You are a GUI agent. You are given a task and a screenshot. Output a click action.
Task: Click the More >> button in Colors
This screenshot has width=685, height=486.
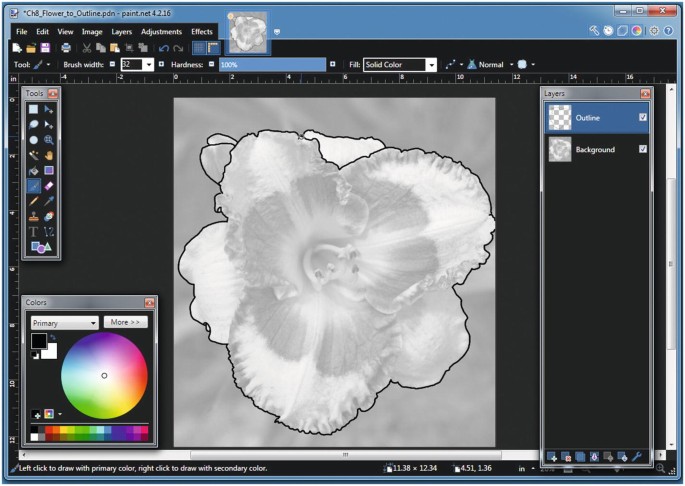(x=125, y=323)
